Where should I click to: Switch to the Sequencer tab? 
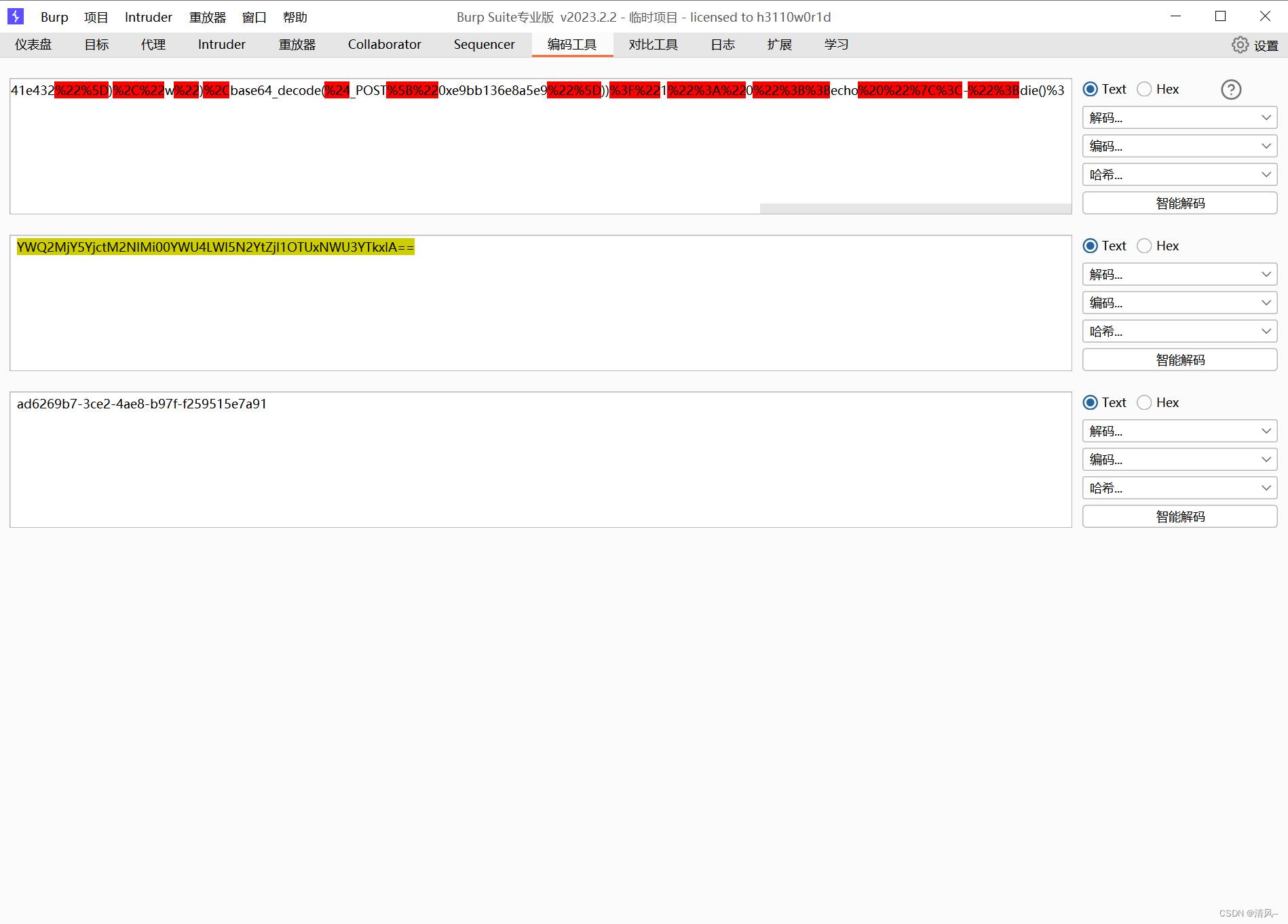(485, 45)
